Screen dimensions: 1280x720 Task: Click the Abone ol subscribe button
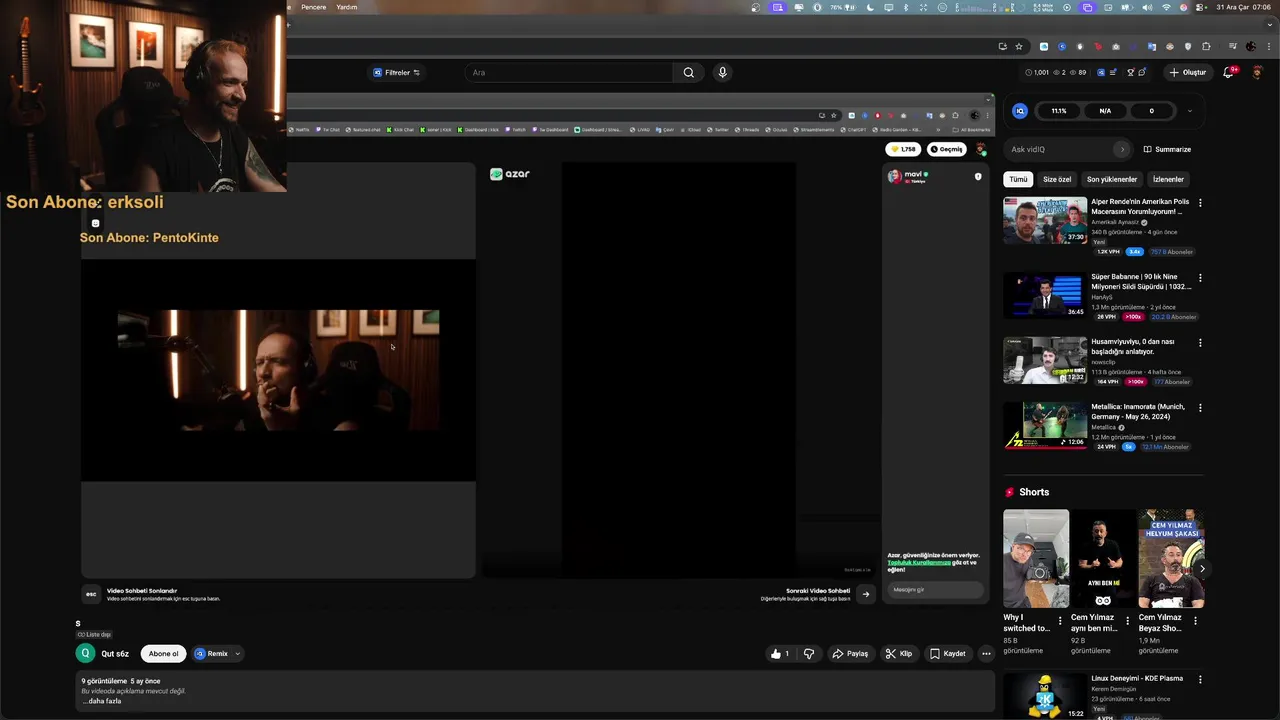[163, 654]
